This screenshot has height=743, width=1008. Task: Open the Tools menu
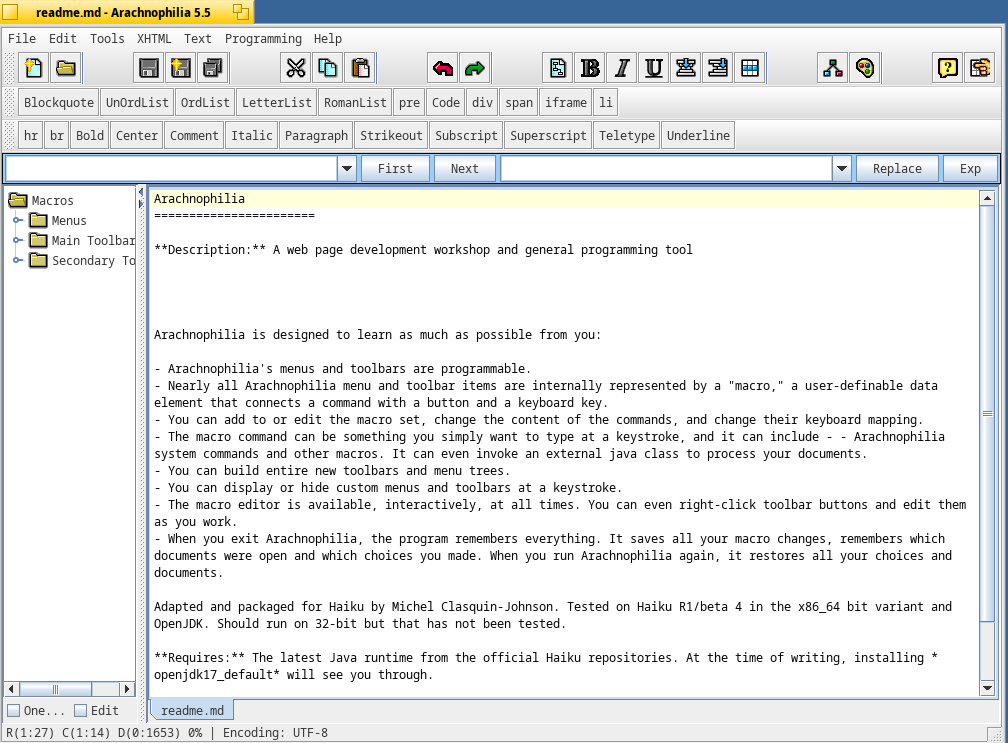point(107,39)
